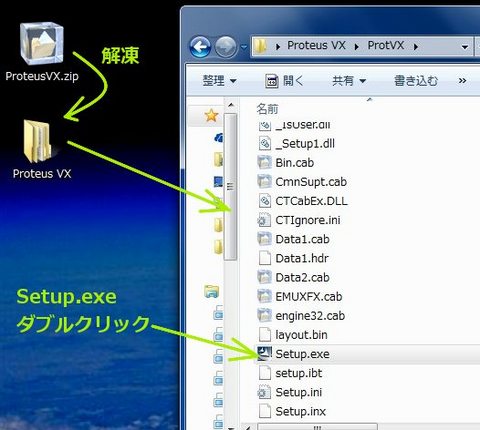Click the folder icon in address bar
This screenshot has width=480, height=430.
[261, 46]
